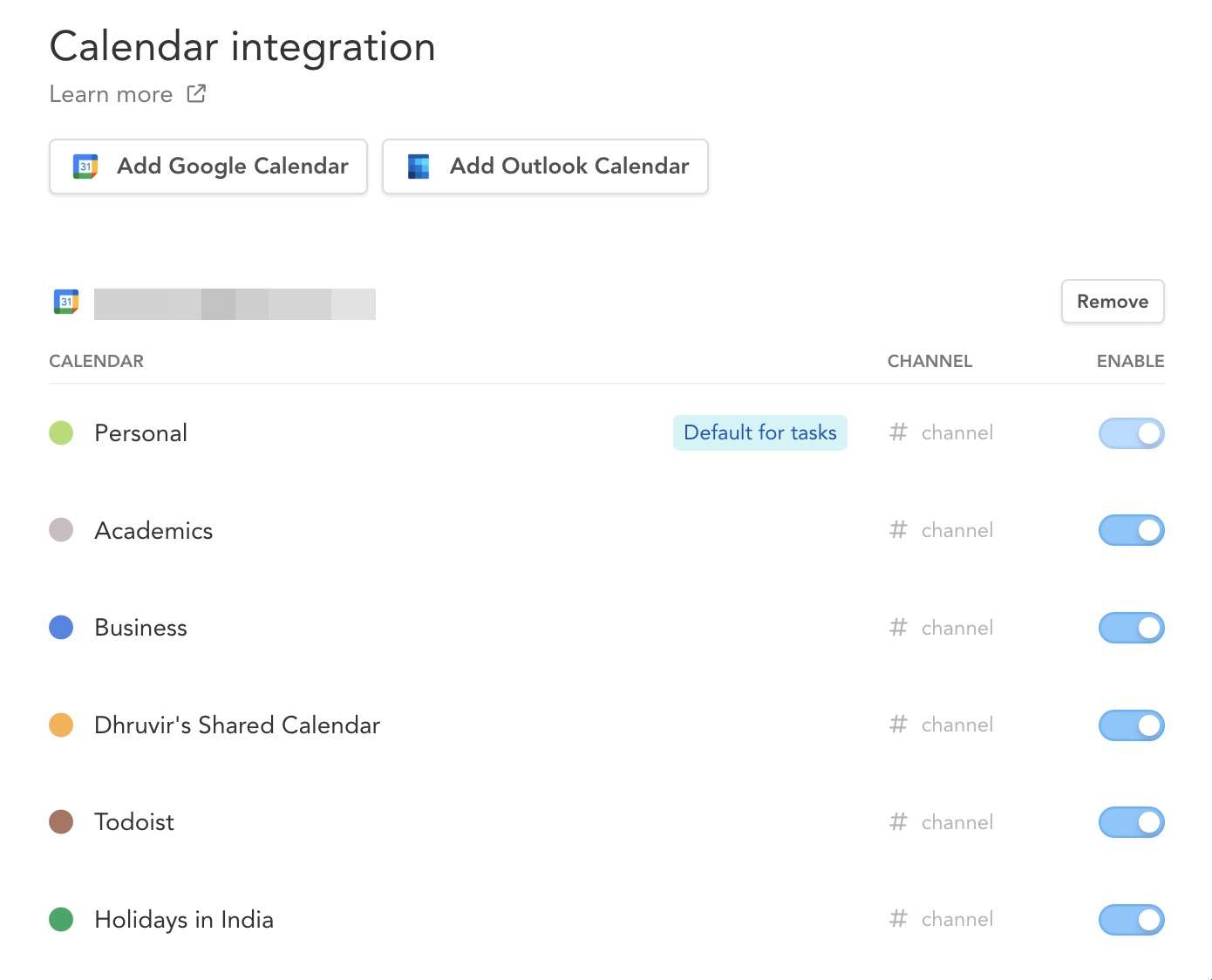This screenshot has width=1212, height=980.
Task: Click the Personal calendar green color dot
Action: [x=61, y=432]
